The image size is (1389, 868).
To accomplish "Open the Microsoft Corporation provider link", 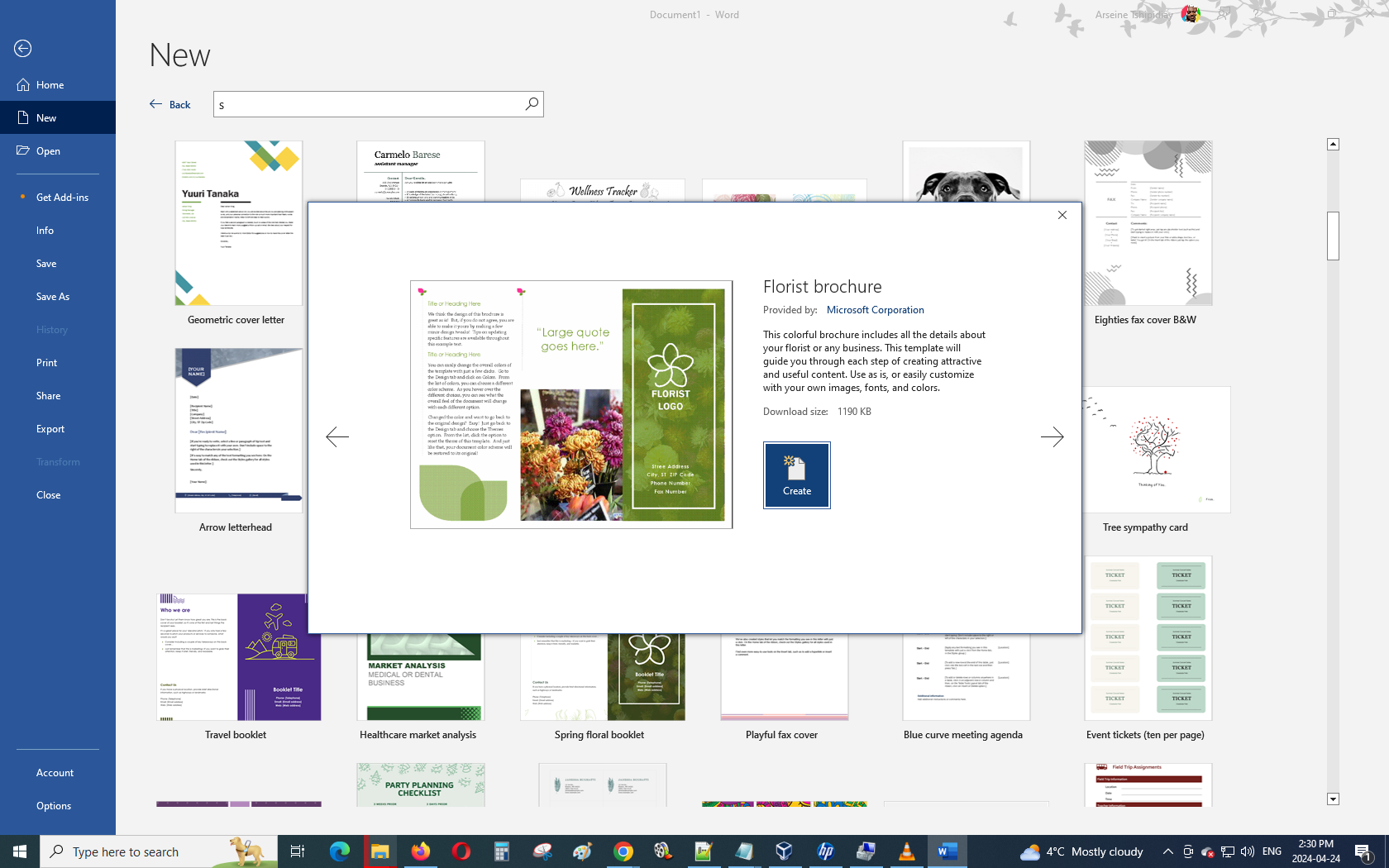I will (x=875, y=310).
